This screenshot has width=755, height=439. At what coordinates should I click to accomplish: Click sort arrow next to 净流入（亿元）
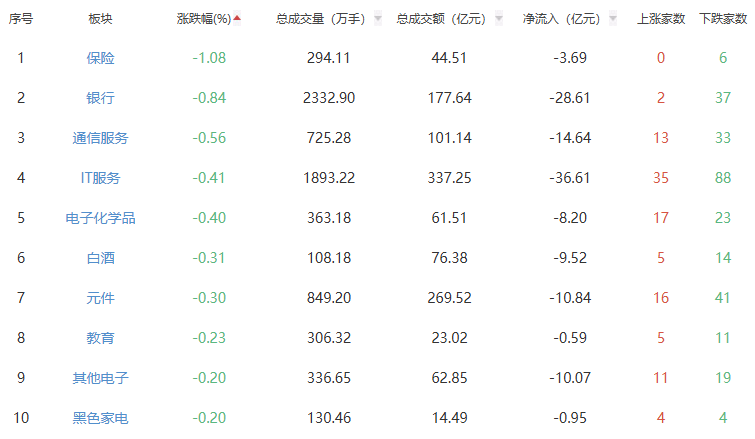pos(616,18)
